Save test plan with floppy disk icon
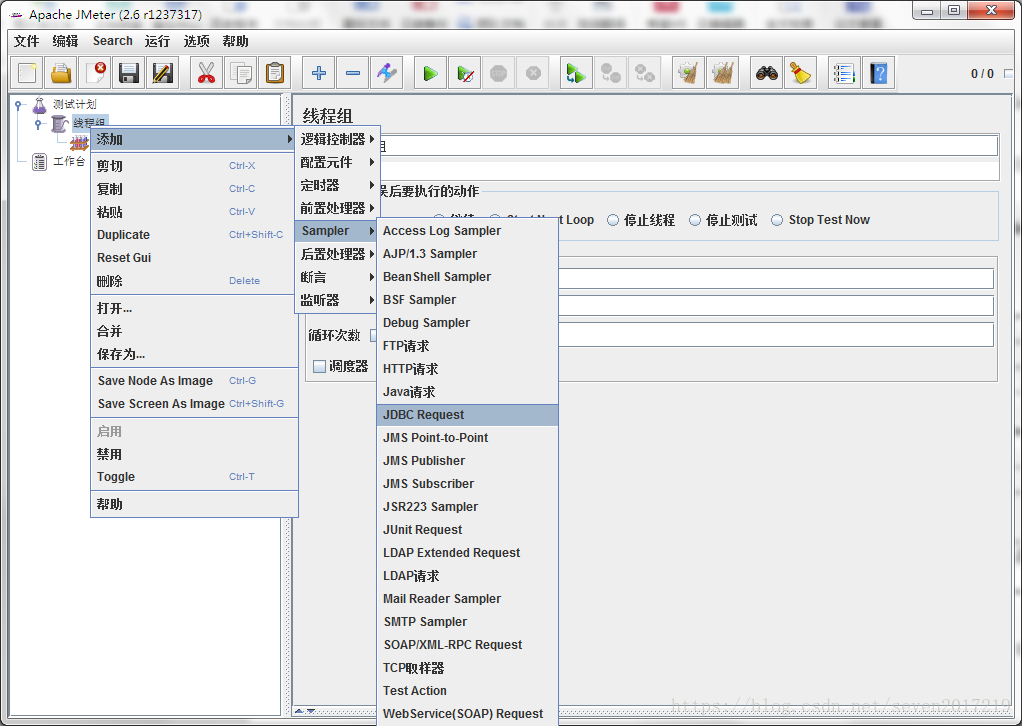 pyautogui.click(x=129, y=73)
